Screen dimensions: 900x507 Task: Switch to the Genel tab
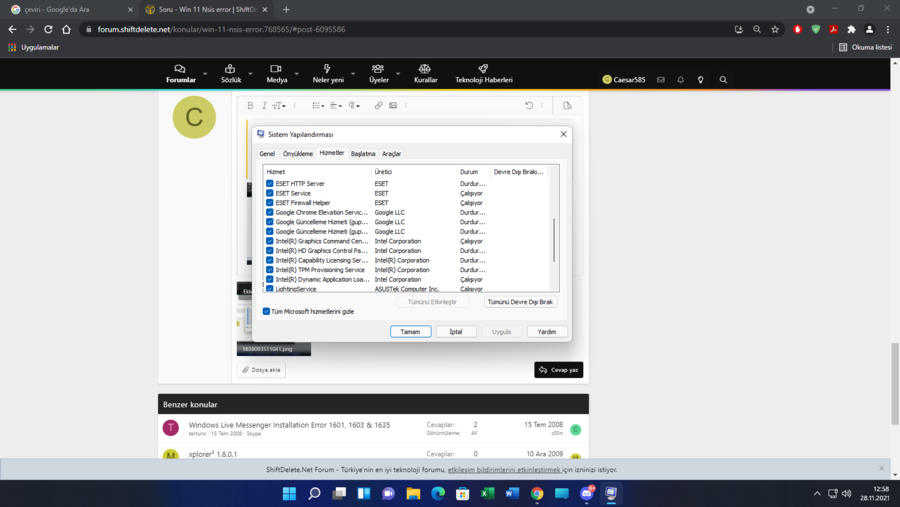coord(267,154)
